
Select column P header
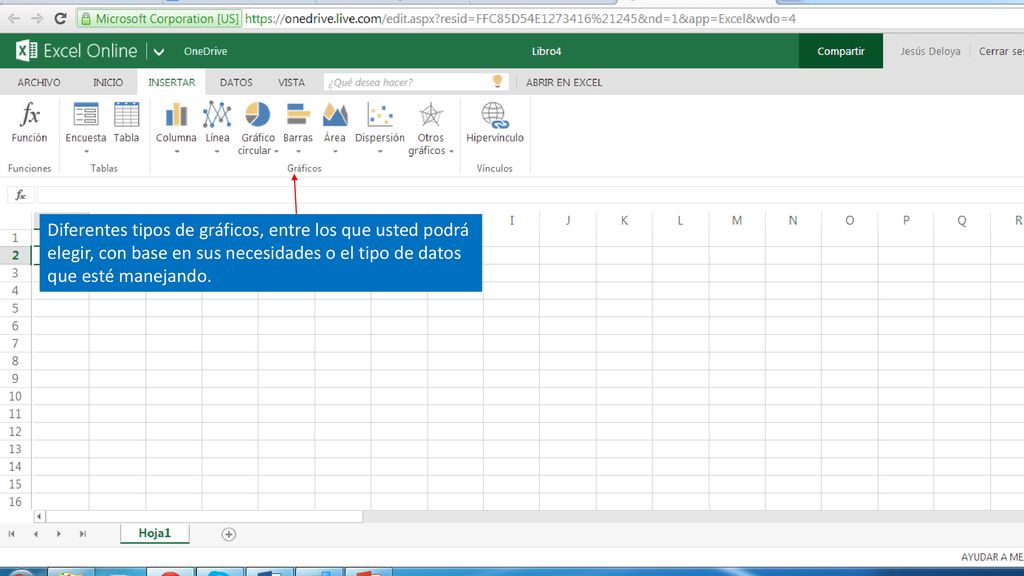click(x=906, y=221)
